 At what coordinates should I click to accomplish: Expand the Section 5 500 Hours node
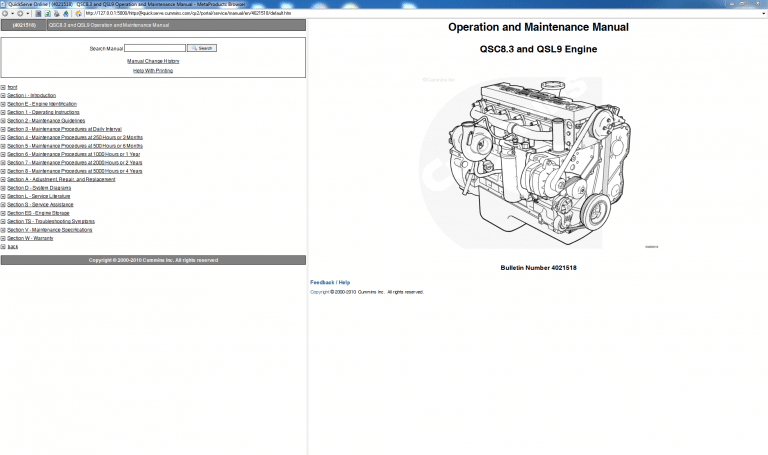click(x=3, y=146)
